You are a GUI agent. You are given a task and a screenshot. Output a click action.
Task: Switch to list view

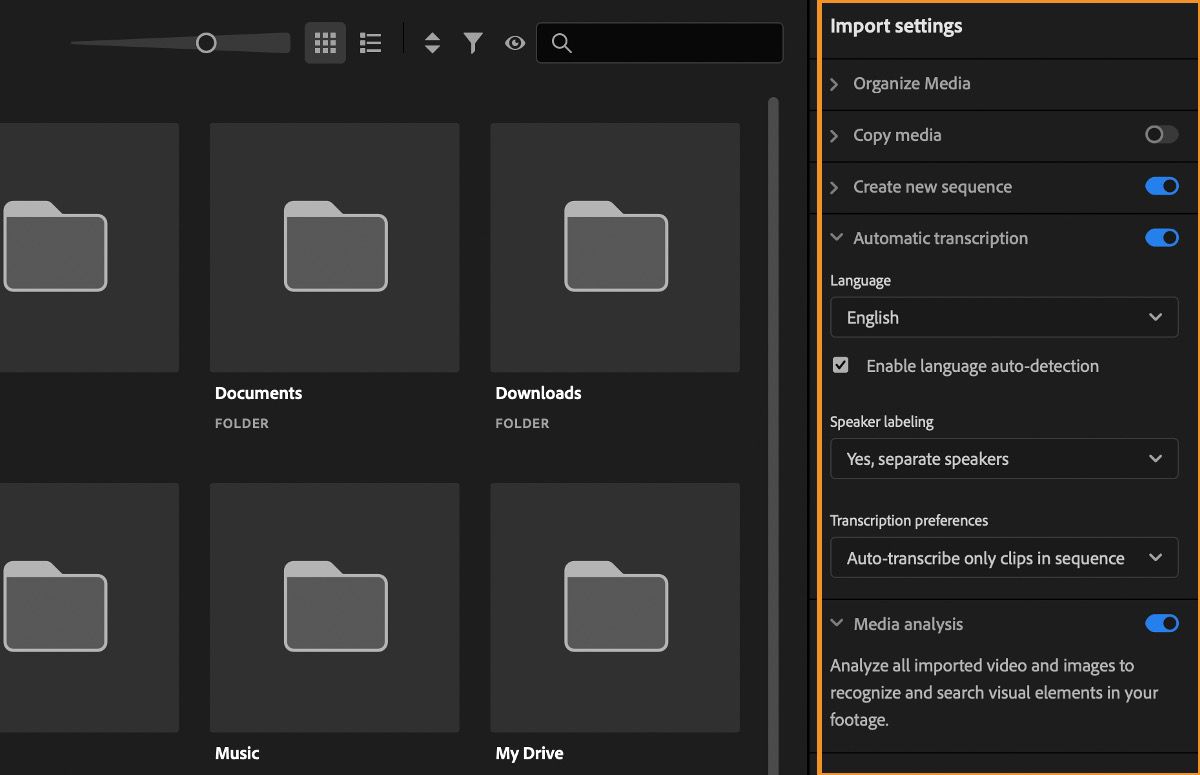pos(369,42)
